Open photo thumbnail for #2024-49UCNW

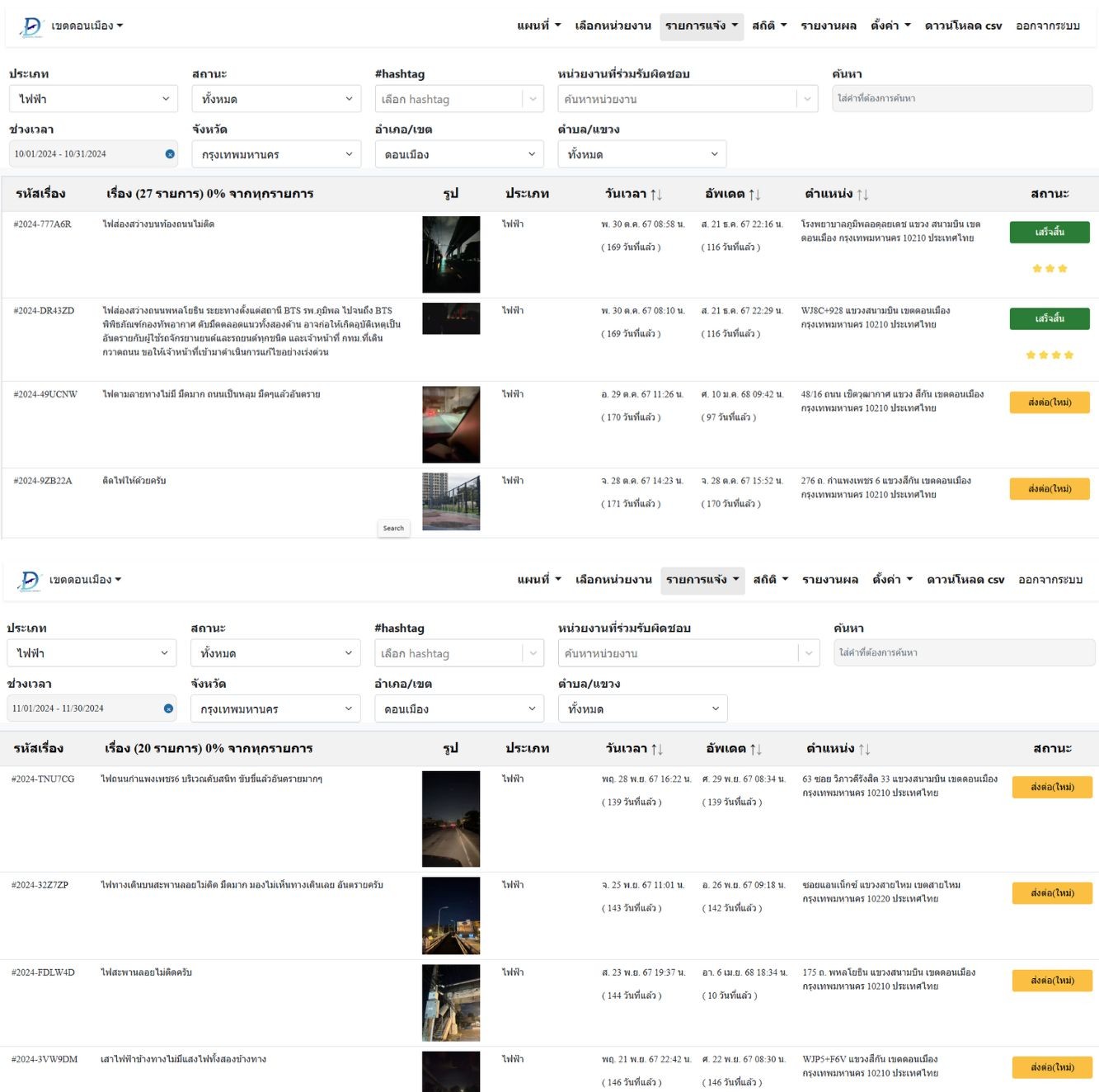pyautogui.click(x=451, y=424)
